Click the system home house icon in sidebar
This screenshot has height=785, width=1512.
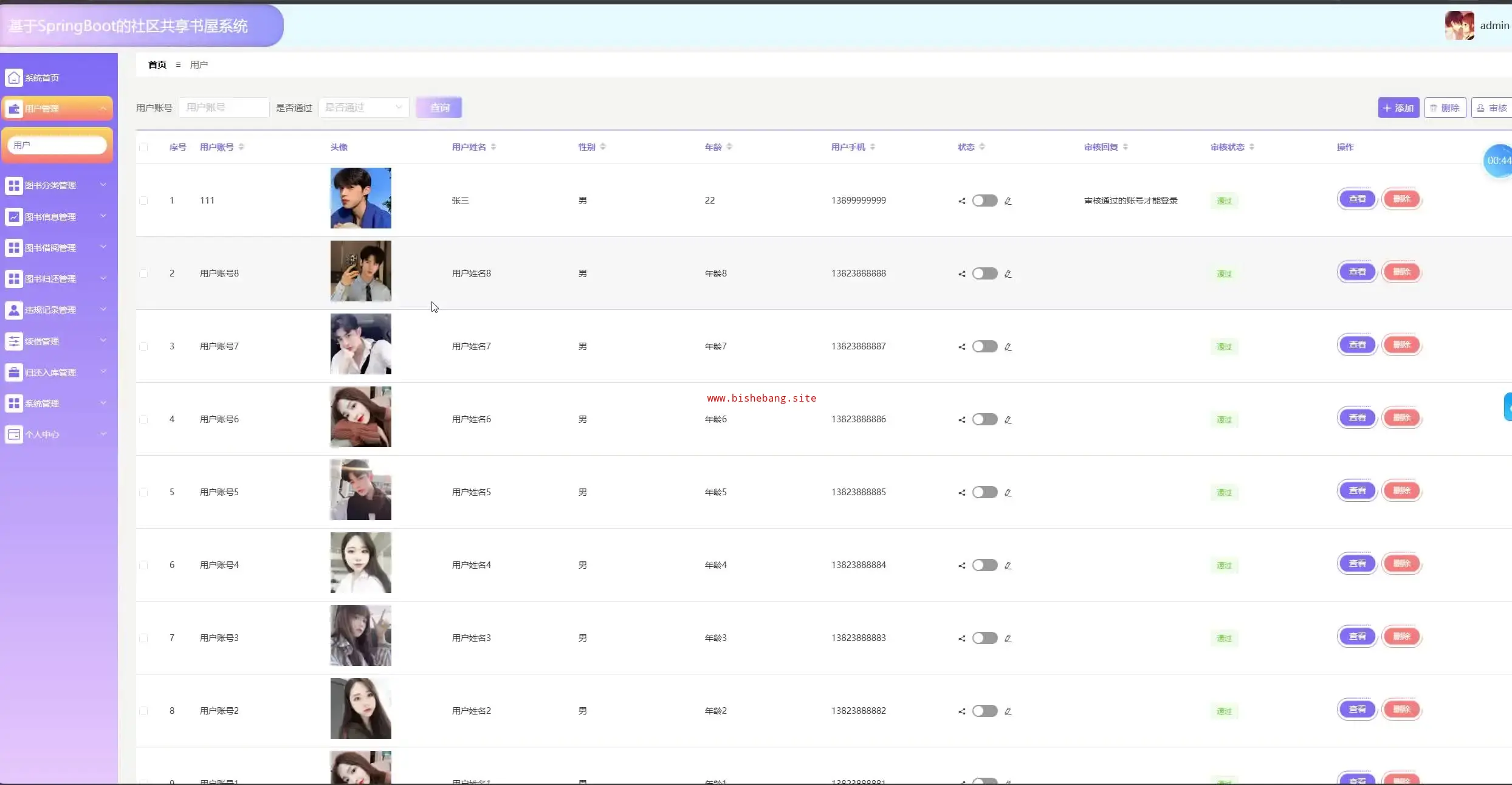[x=14, y=78]
